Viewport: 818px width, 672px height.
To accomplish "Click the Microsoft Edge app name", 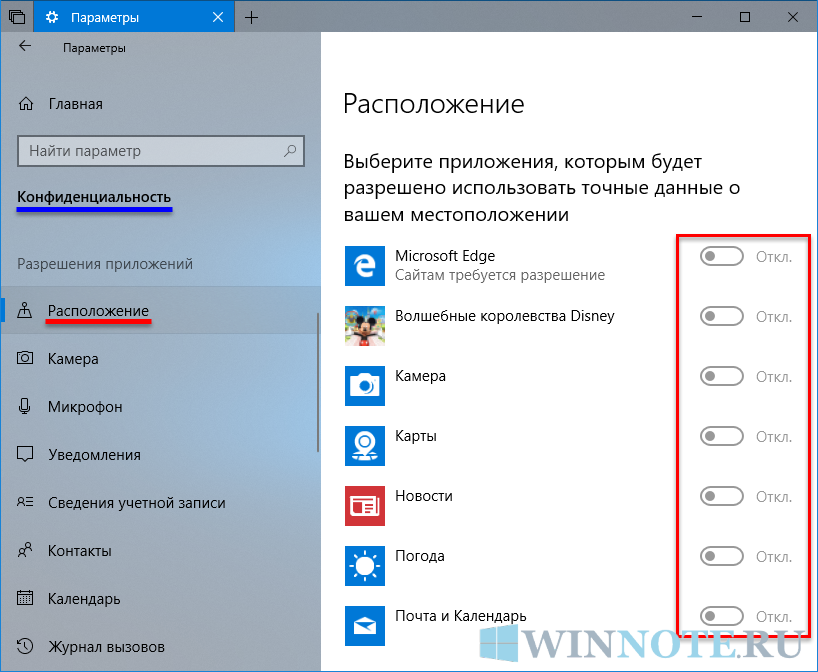I will [444, 256].
